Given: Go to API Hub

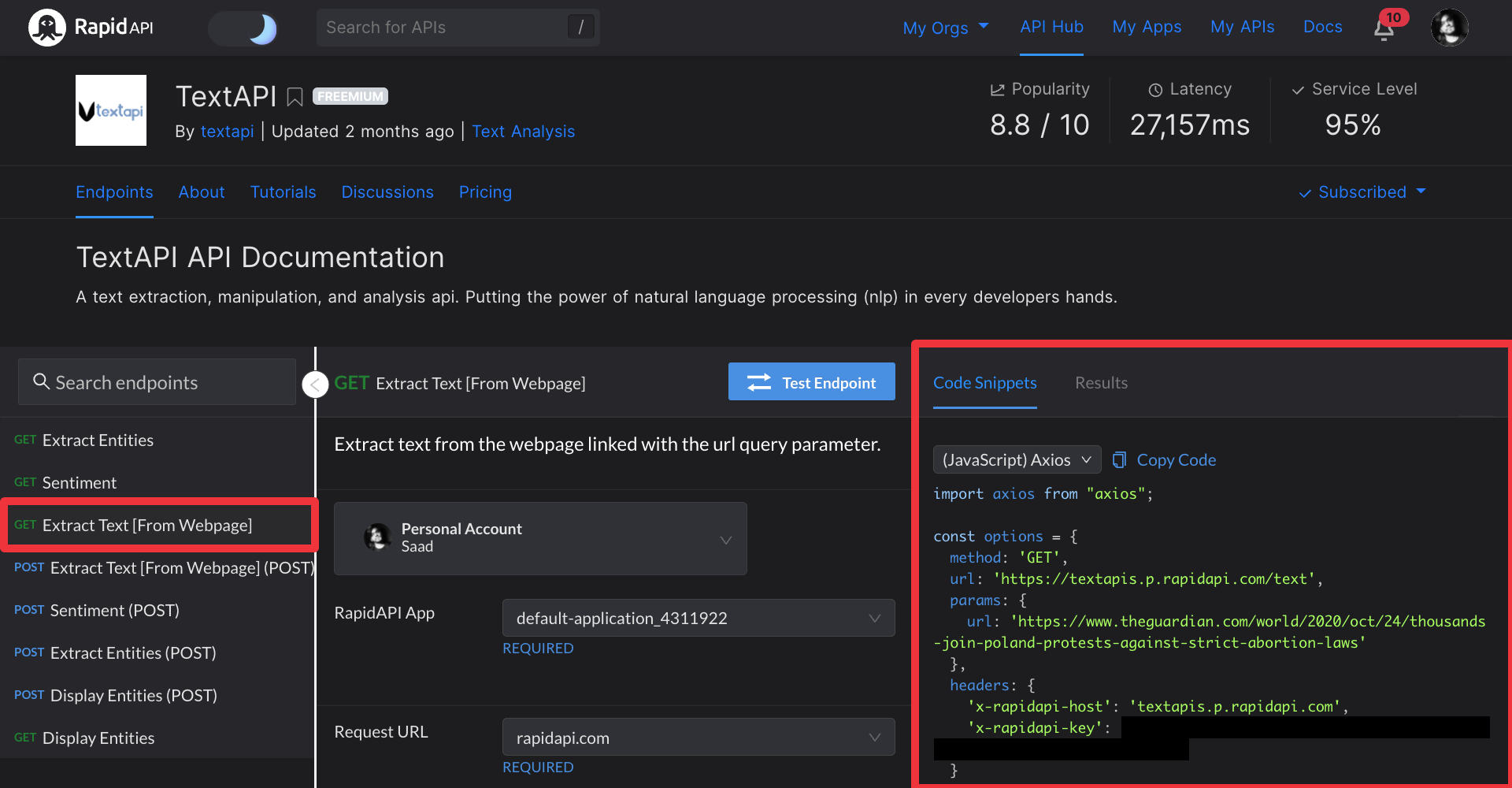Looking at the screenshot, I should 1051,27.
